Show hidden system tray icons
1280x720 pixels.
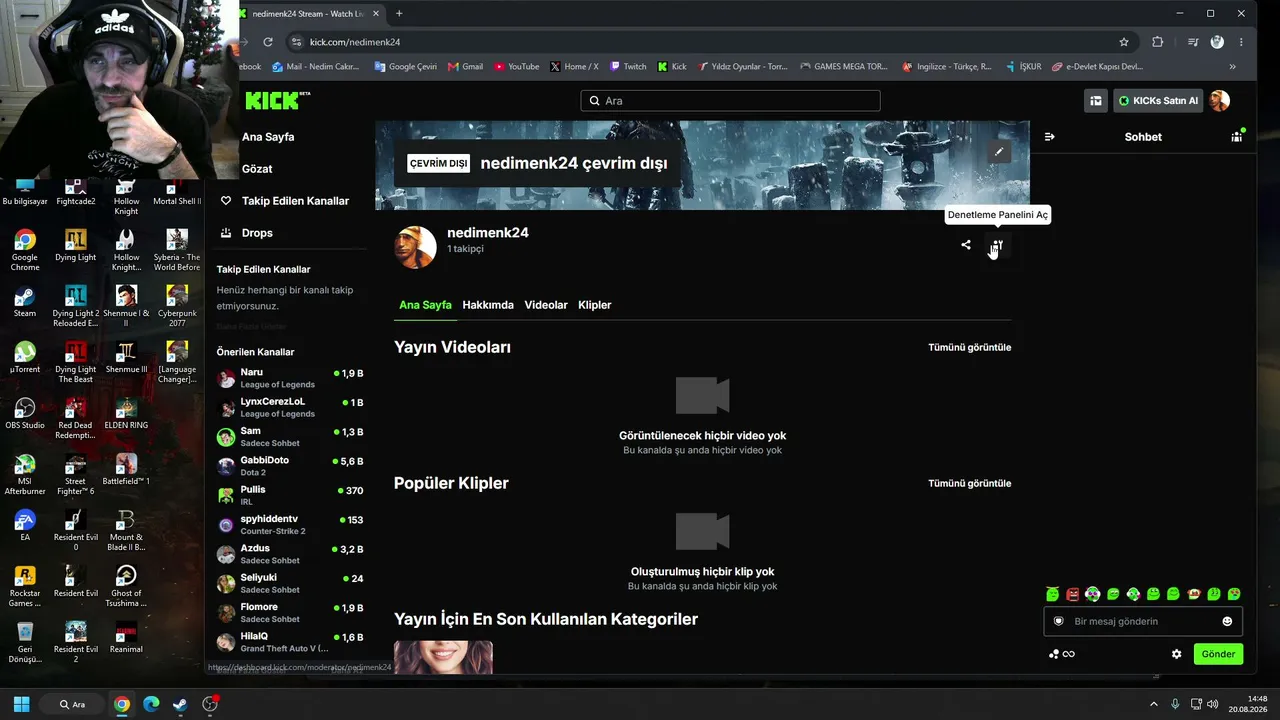1154,704
